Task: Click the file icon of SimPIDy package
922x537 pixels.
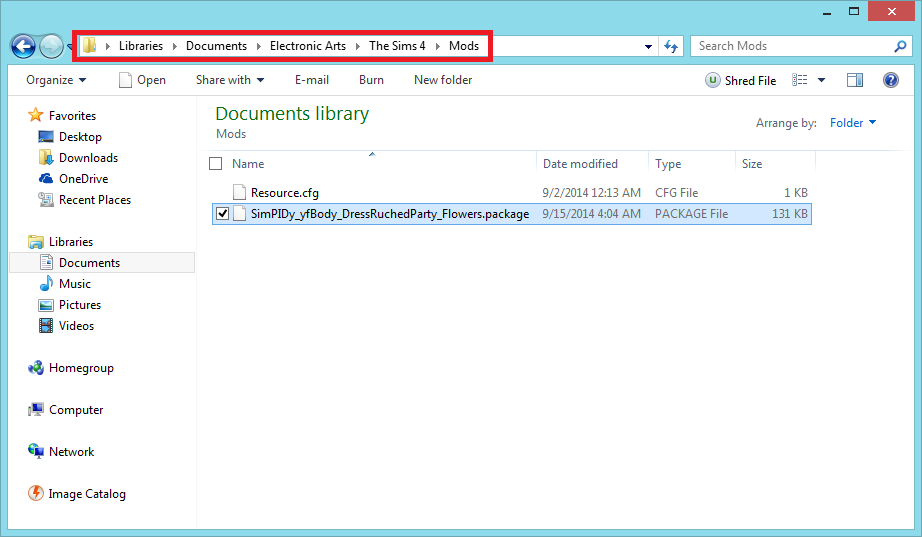Action: pos(239,214)
